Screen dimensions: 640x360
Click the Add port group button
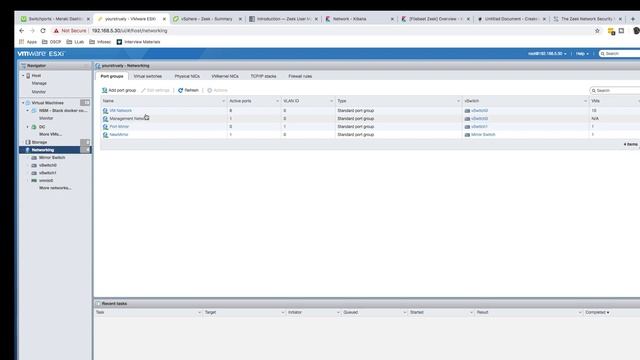point(119,90)
